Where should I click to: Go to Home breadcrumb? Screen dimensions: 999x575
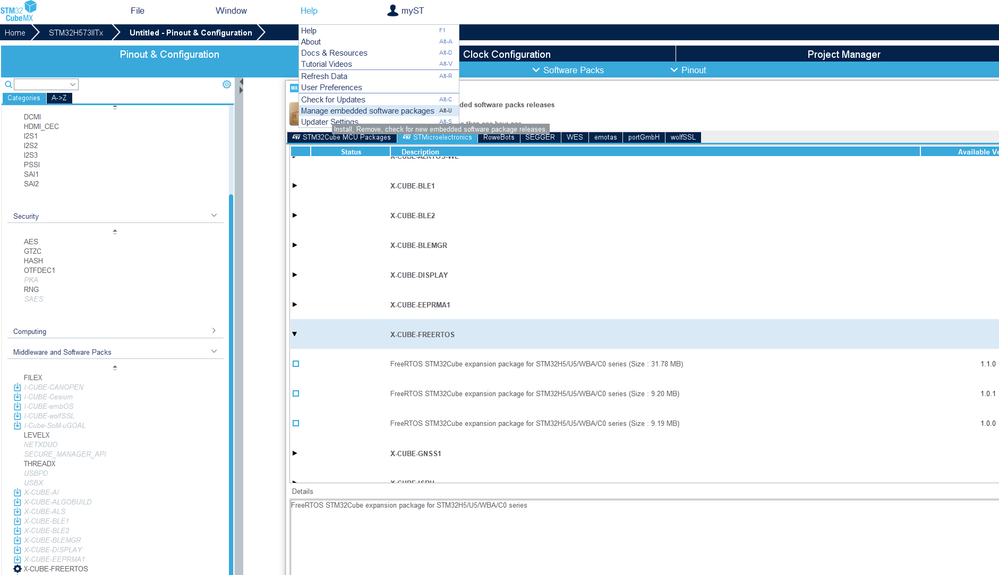pyautogui.click(x=15, y=32)
